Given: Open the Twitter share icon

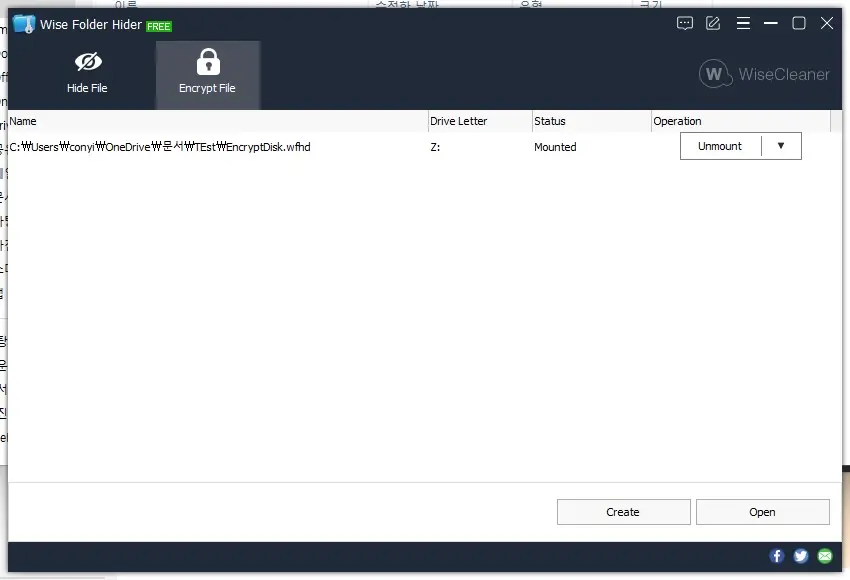Looking at the screenshot, I should [801, 556].
